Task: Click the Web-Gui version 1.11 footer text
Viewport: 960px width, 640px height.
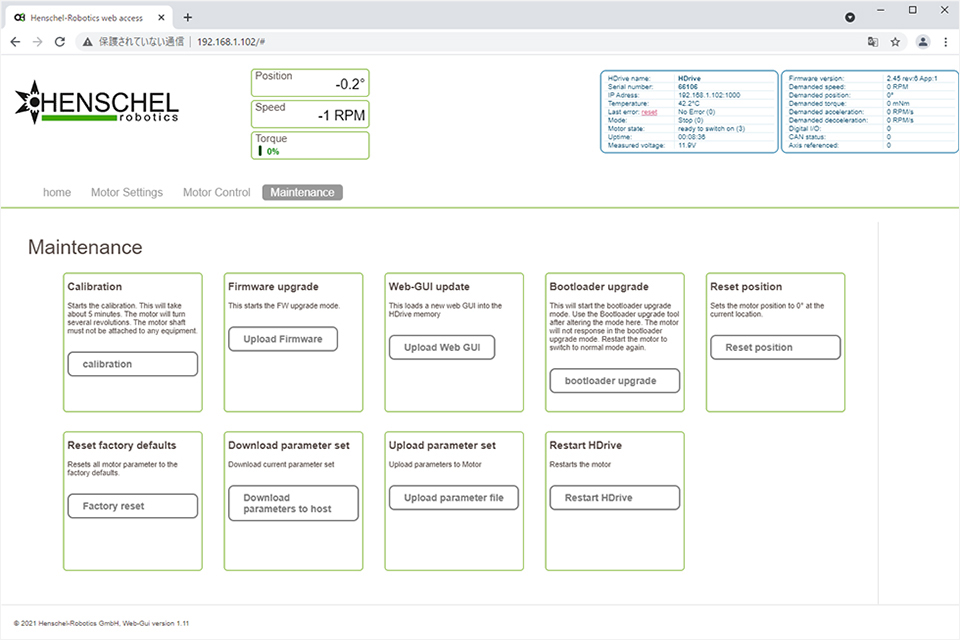Action: pos(156,623)
